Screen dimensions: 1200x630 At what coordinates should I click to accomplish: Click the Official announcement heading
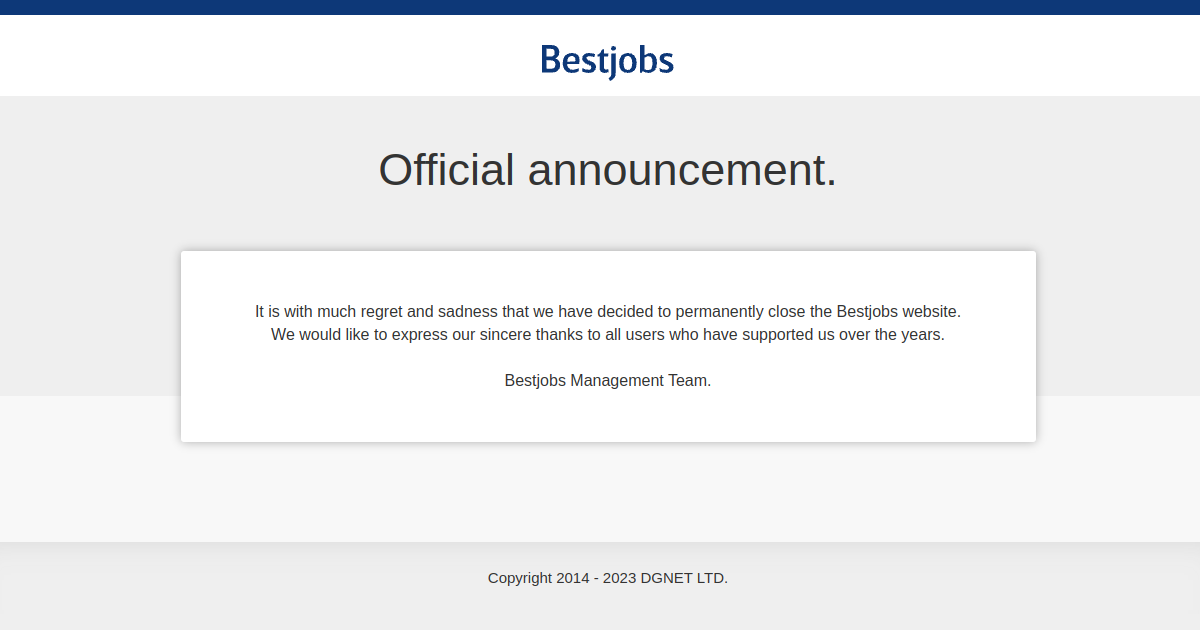pyautogui.click(x=607, y=170)
